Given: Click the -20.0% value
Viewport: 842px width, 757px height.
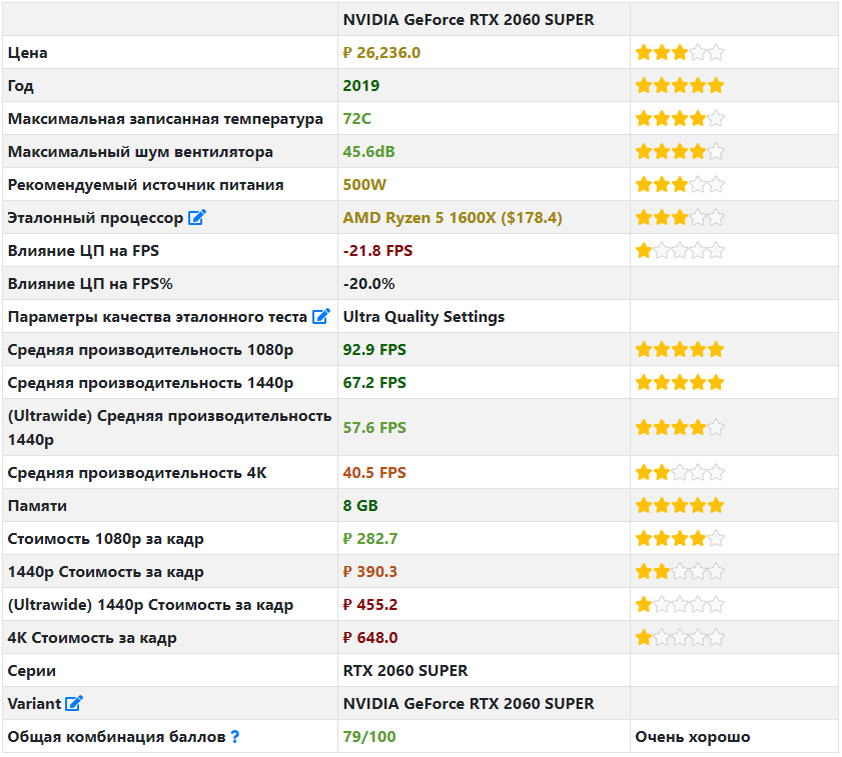Looking at the screenshot, I should (x=369, y=283).
